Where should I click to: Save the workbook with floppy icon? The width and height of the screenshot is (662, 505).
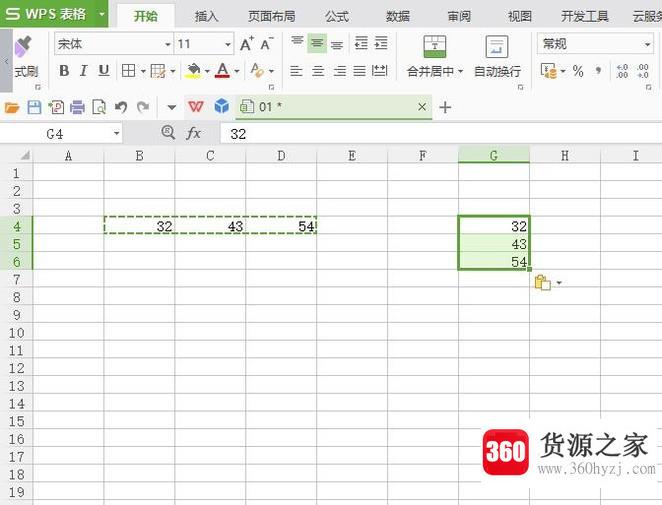tap(34, 107)
